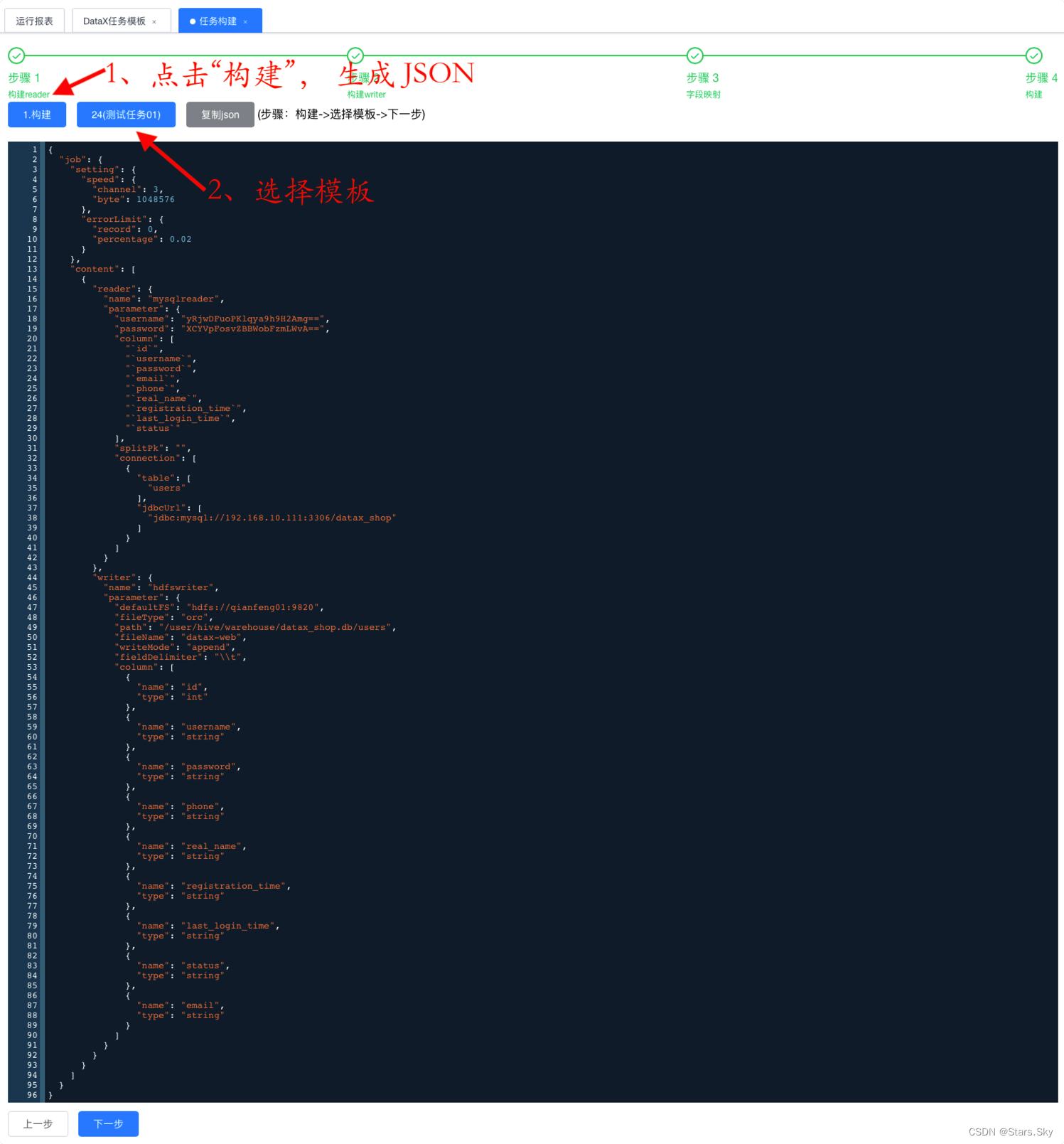
Task: Click step 1 checkmark circle icon
Action: coord(16,55)
